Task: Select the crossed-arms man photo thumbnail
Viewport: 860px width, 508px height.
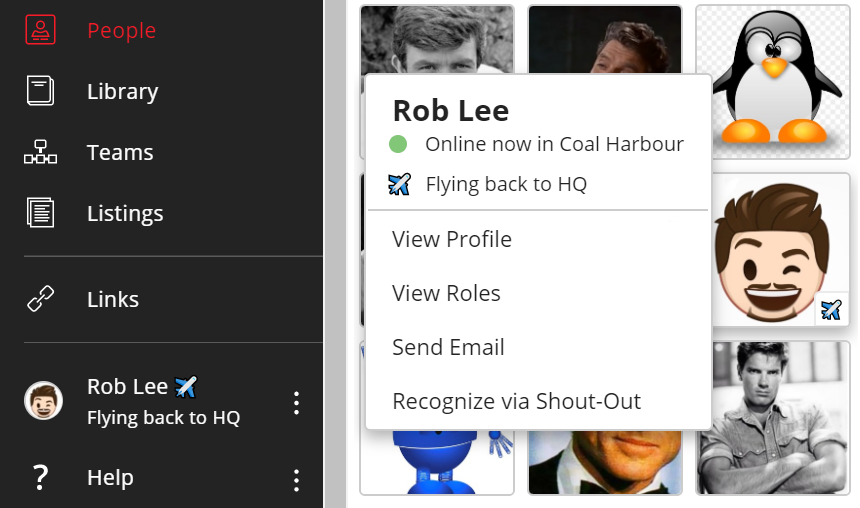Action: (773, 417)
